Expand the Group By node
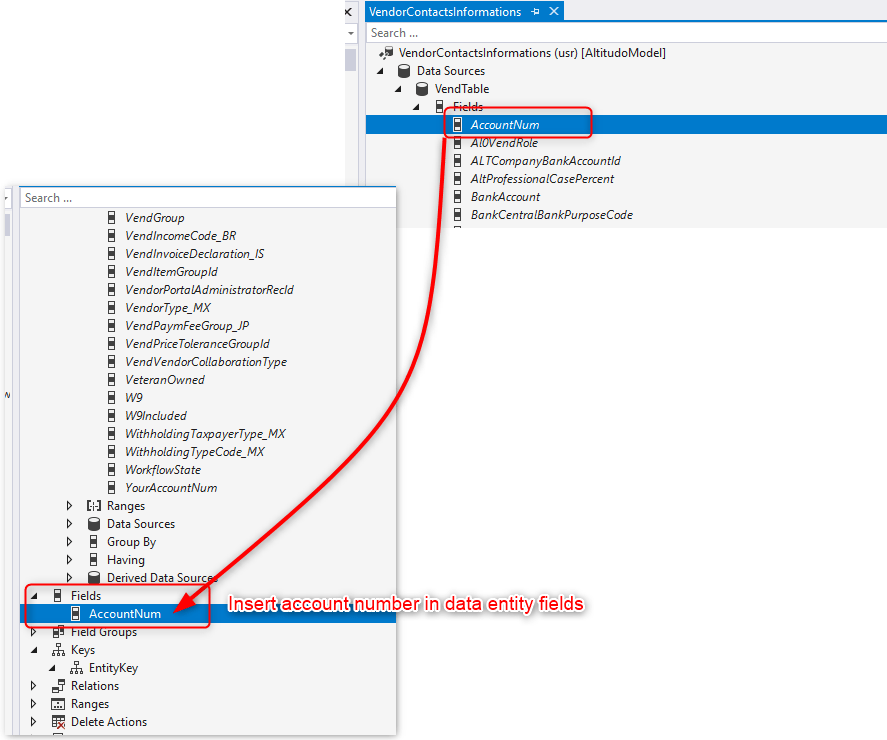 click(x=70, y=542)
